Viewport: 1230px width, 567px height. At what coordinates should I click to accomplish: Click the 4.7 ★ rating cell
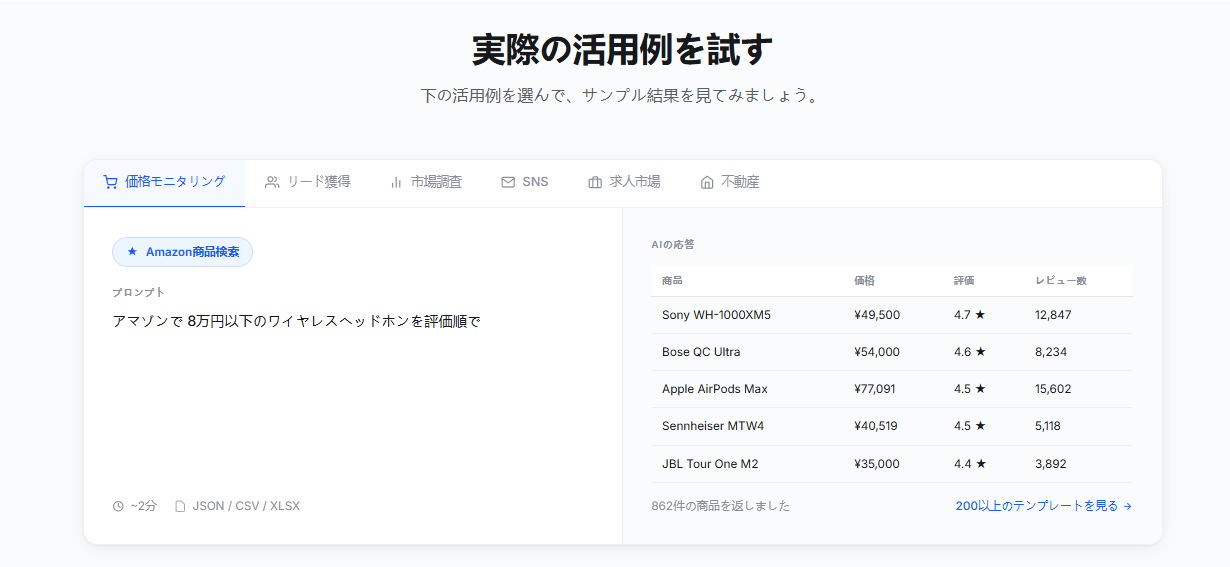(970, 315)
